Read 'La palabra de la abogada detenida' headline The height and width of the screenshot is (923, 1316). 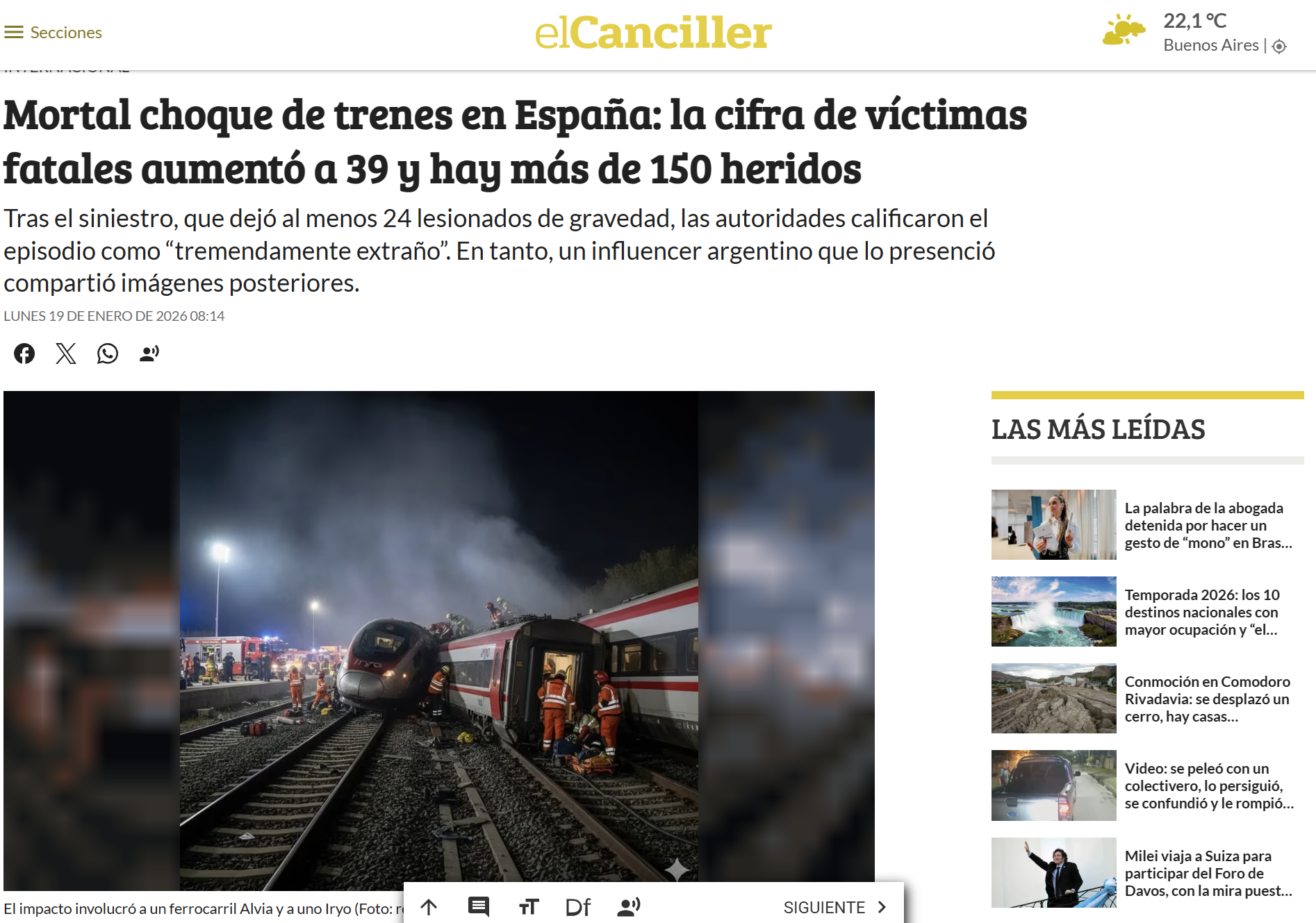click(x=1209, y=525)
